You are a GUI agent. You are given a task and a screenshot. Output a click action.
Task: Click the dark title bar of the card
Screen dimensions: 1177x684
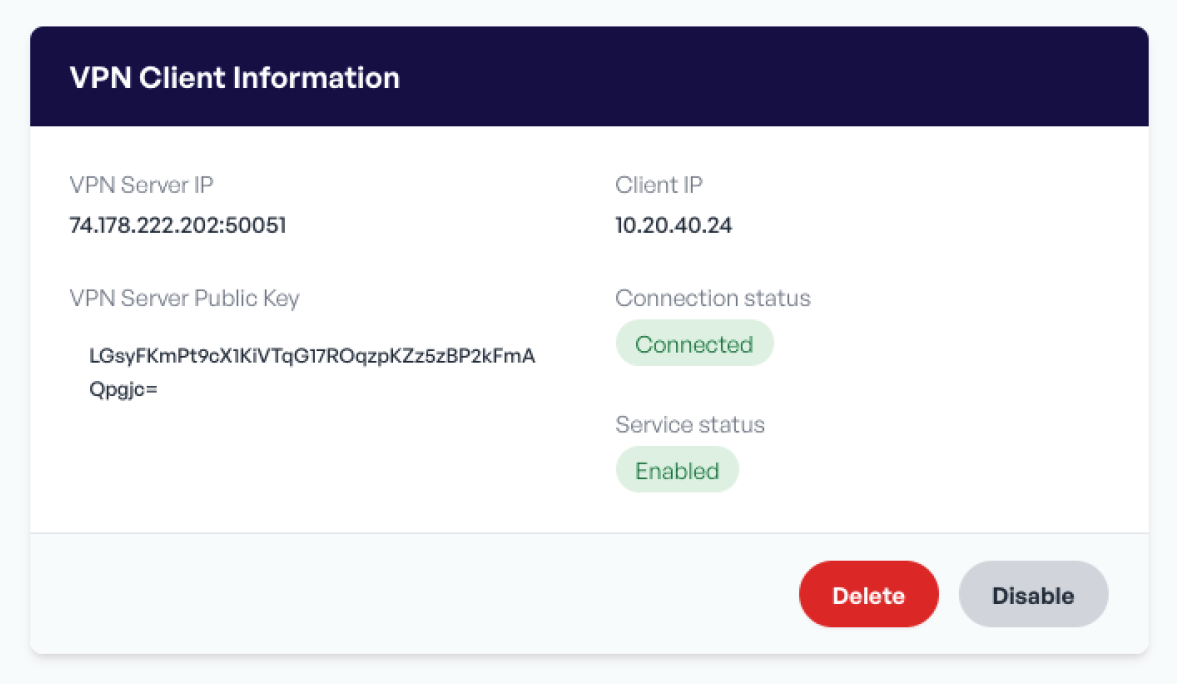point(588,77)
